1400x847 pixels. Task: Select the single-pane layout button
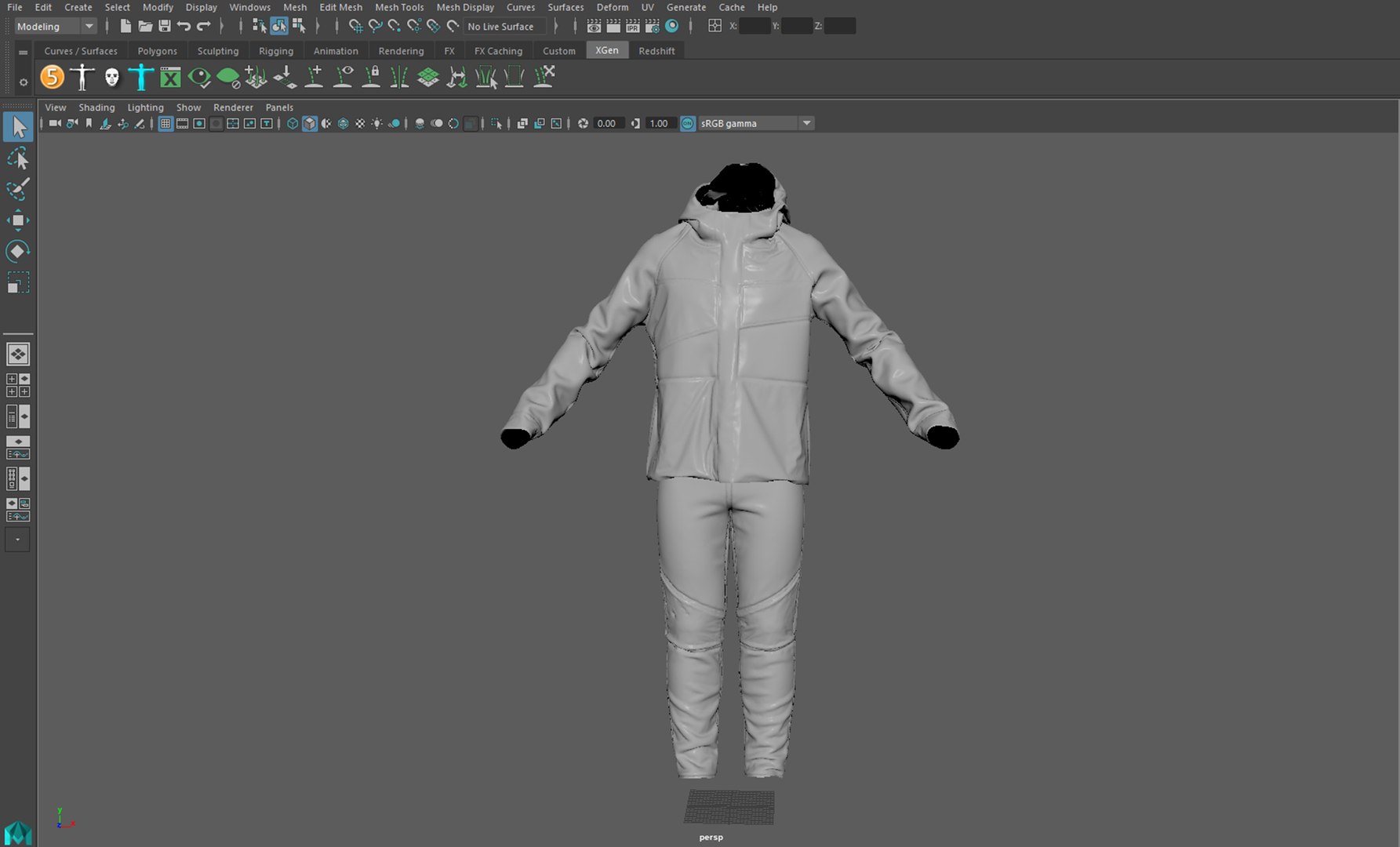click(18, 354)
